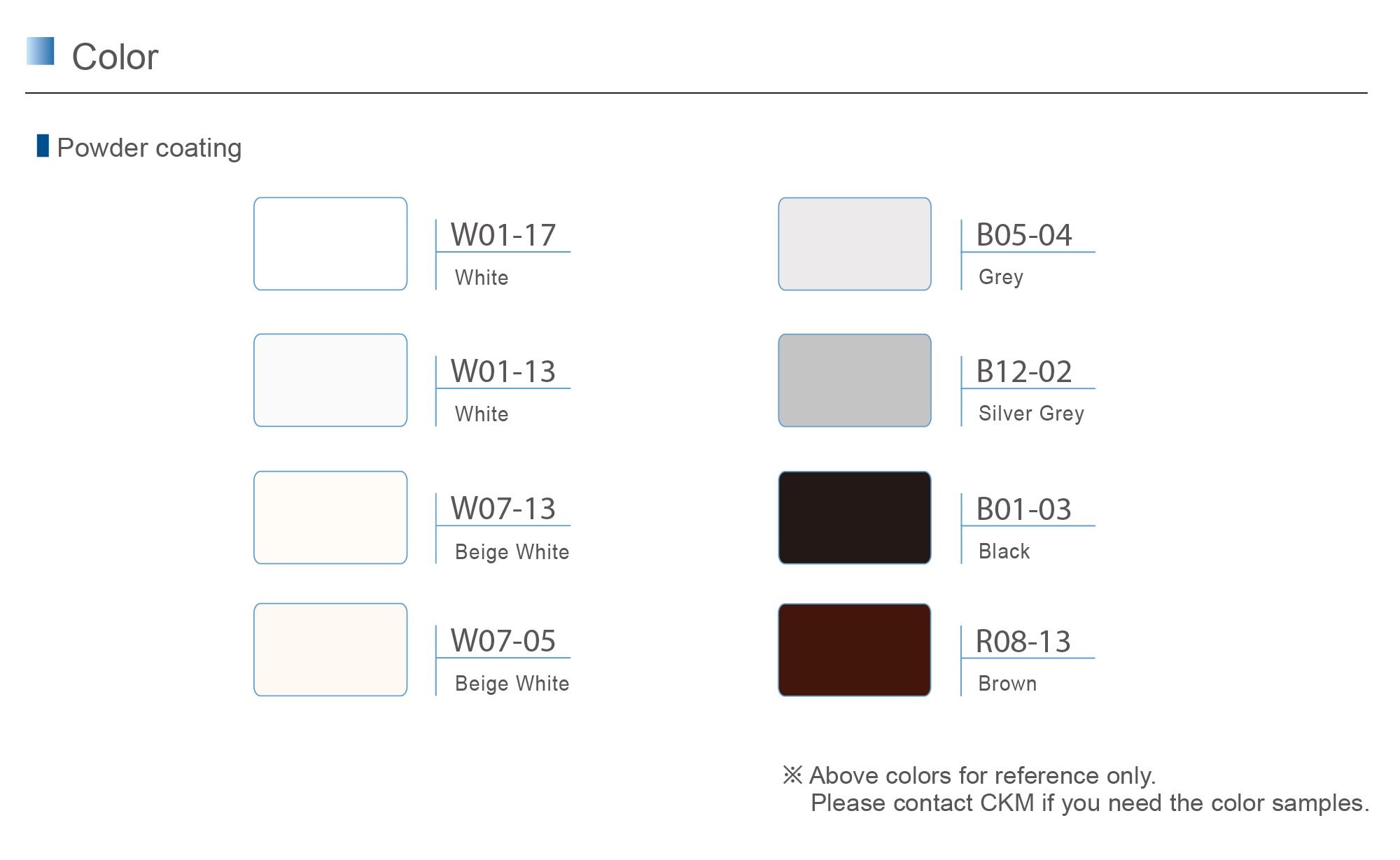Viewport: 1400px width, 860px height.
Task: Click the B12-02 color code text
Action: [1023, 372]
